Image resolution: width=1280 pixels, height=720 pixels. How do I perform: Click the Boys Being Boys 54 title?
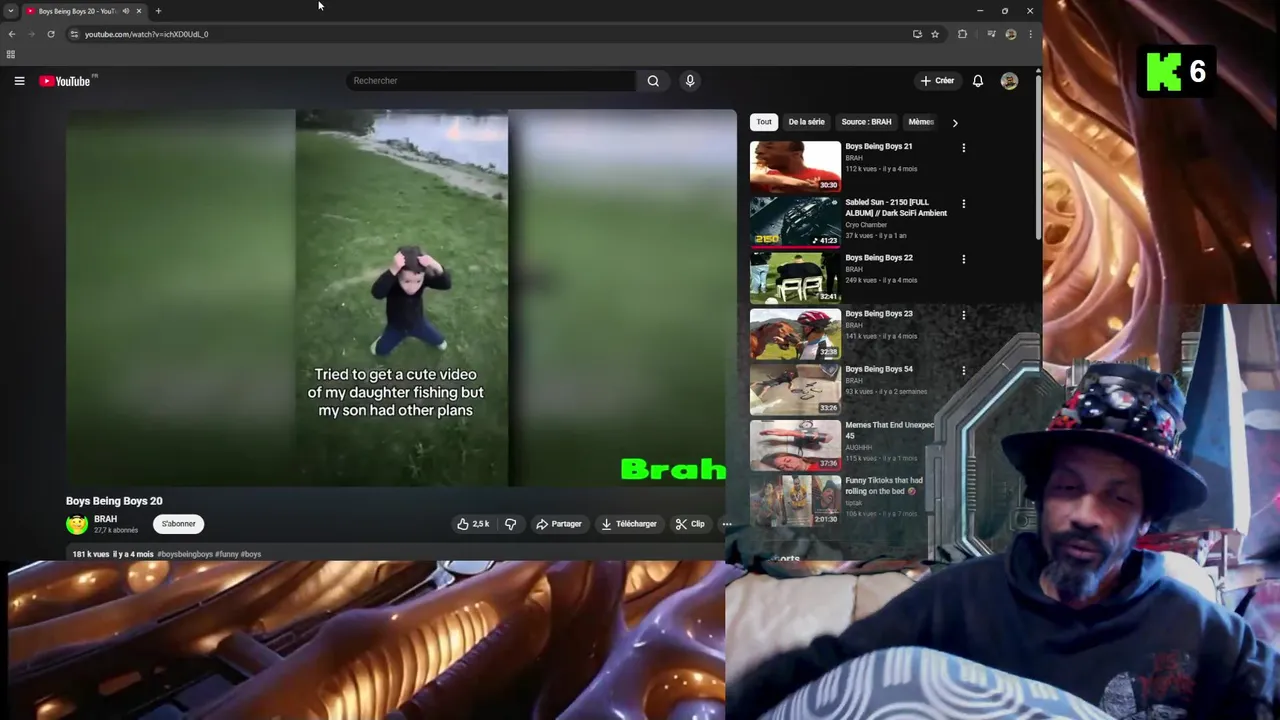click(879, 369)
